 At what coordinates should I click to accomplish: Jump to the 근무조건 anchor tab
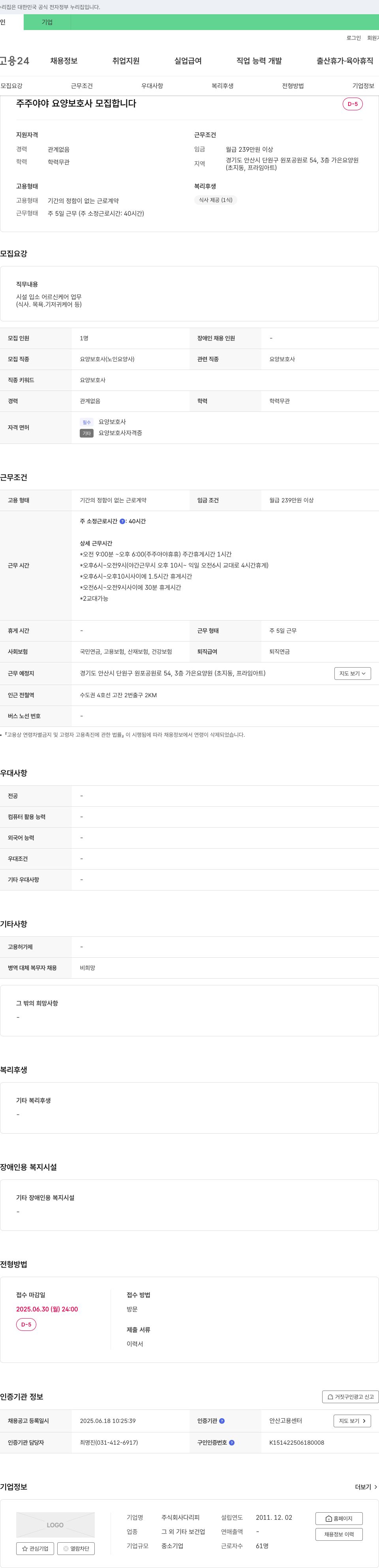point(81,86)
